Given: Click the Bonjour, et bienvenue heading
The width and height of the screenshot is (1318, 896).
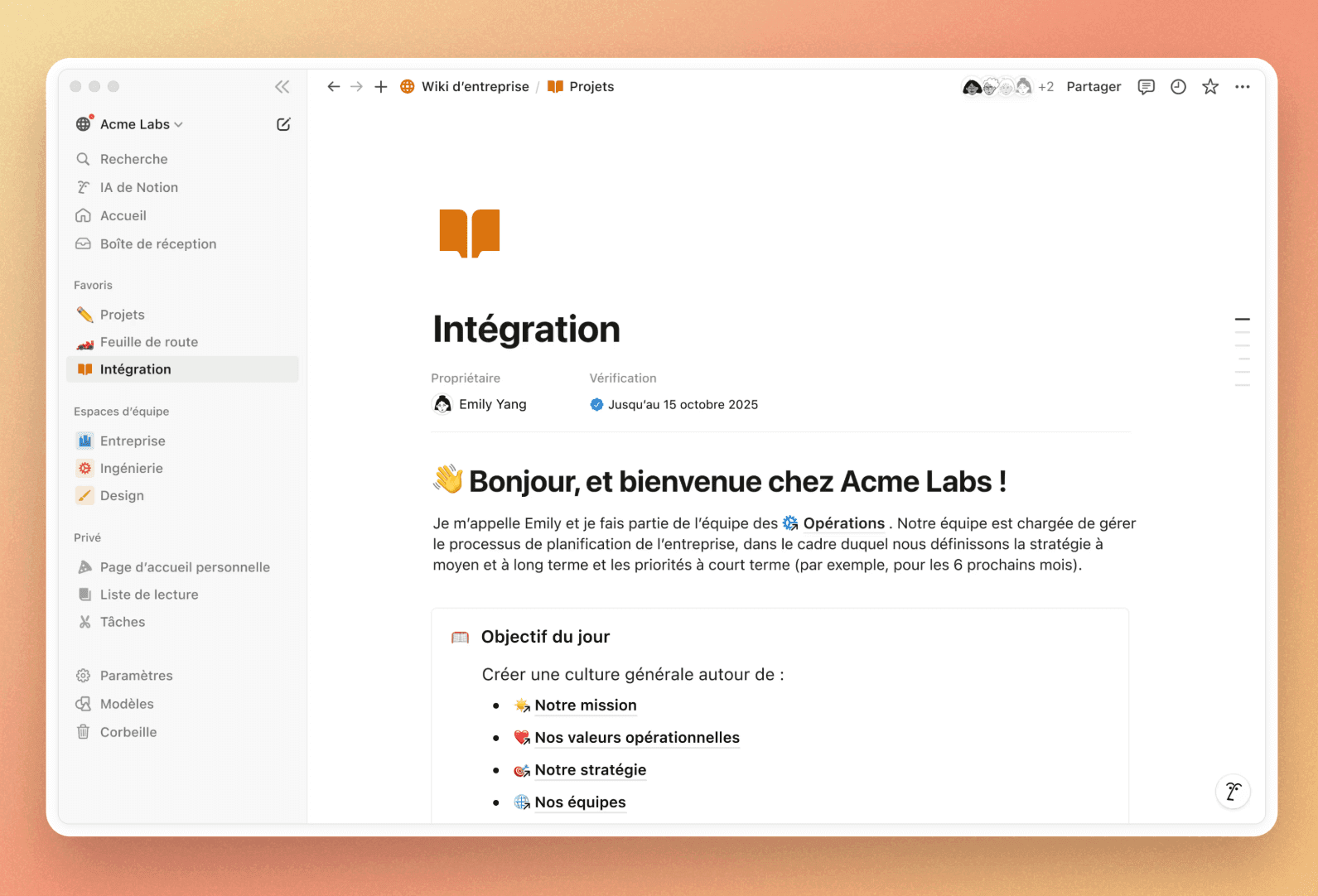Looking at the screenshot, I should [x=720, y=481].
